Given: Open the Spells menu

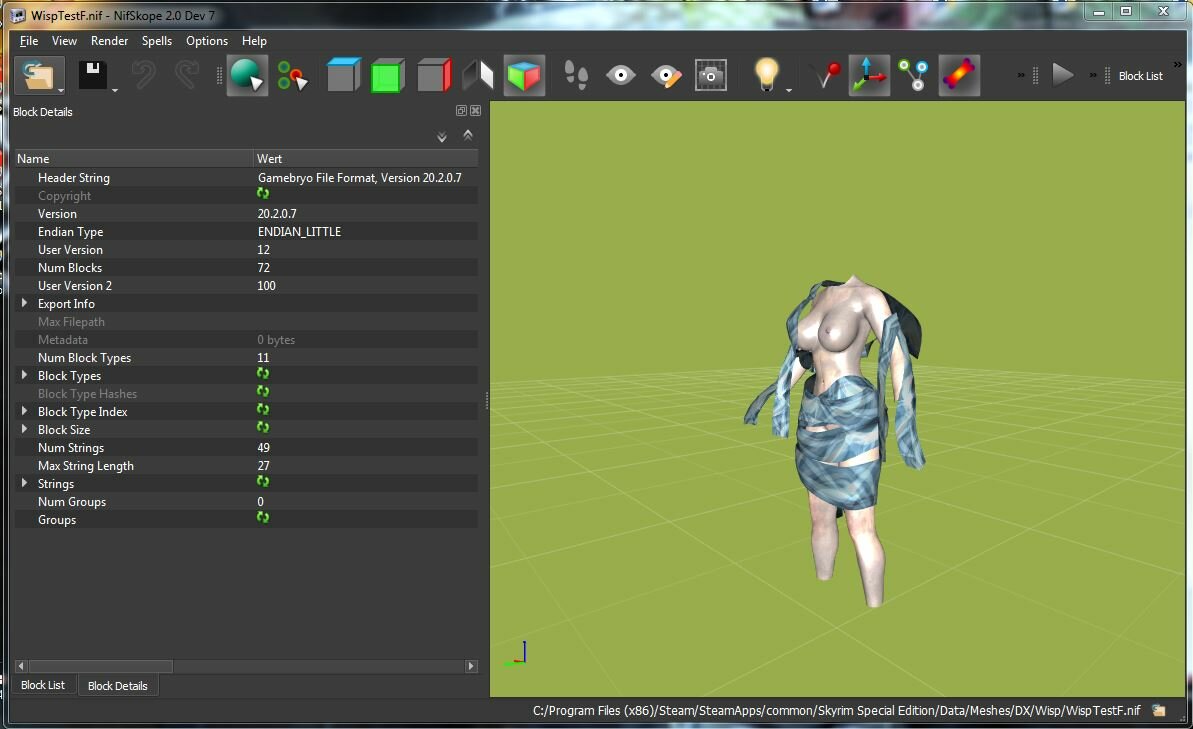Looking at the screenshot, I should (x=157, y=41).
